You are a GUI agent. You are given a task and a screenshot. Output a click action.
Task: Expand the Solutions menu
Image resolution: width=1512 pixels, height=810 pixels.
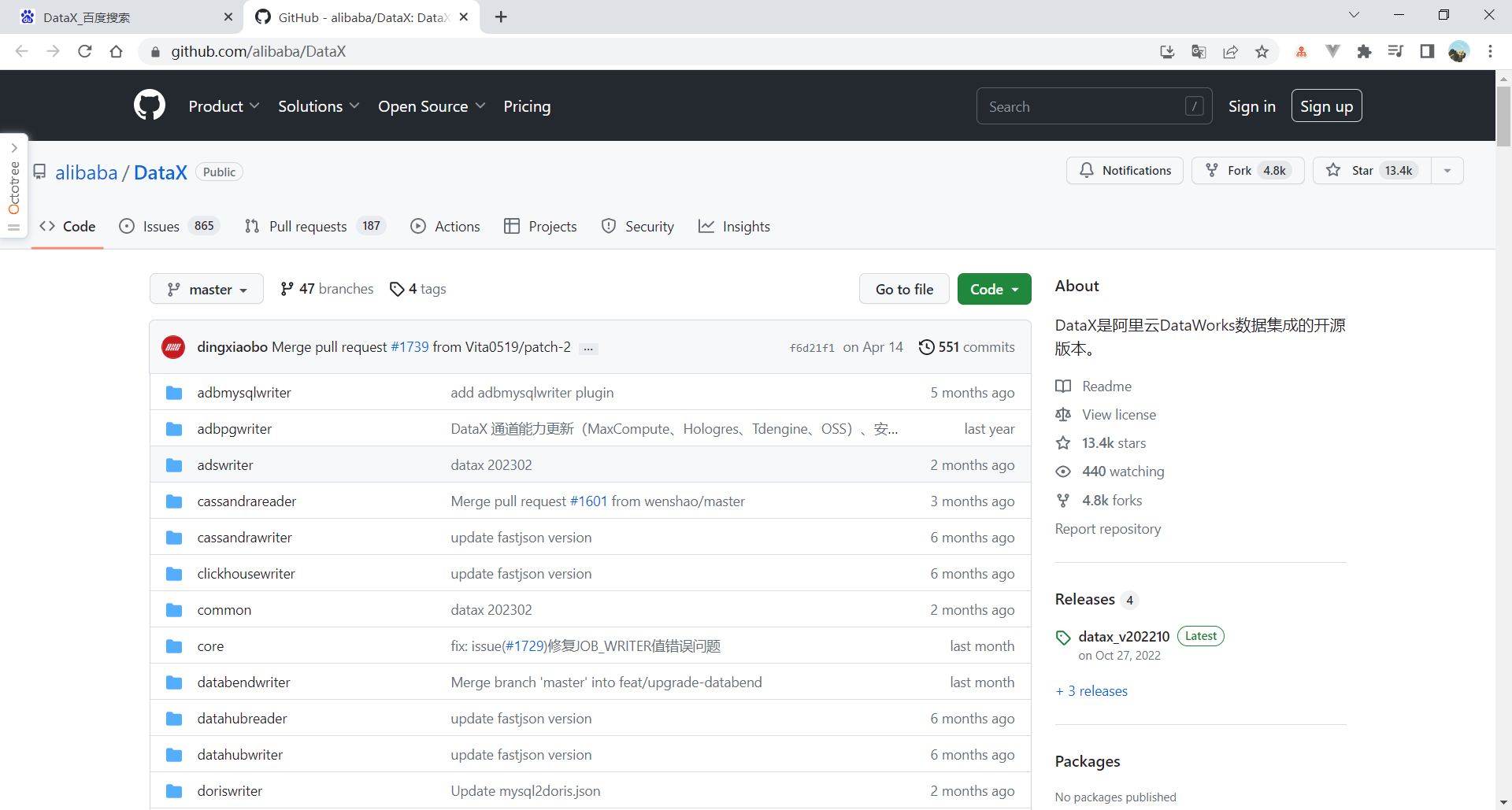[318, 106]
